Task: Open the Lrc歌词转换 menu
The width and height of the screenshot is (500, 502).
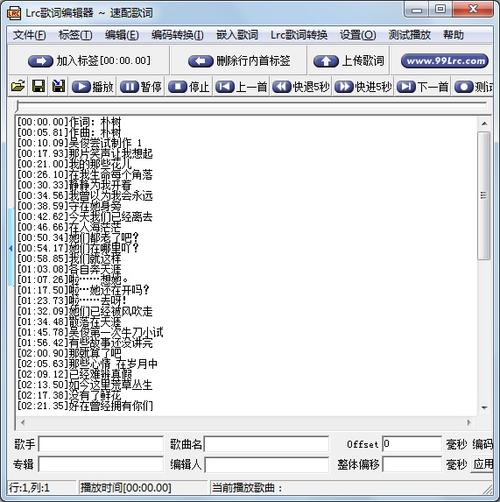Action: 299,35
